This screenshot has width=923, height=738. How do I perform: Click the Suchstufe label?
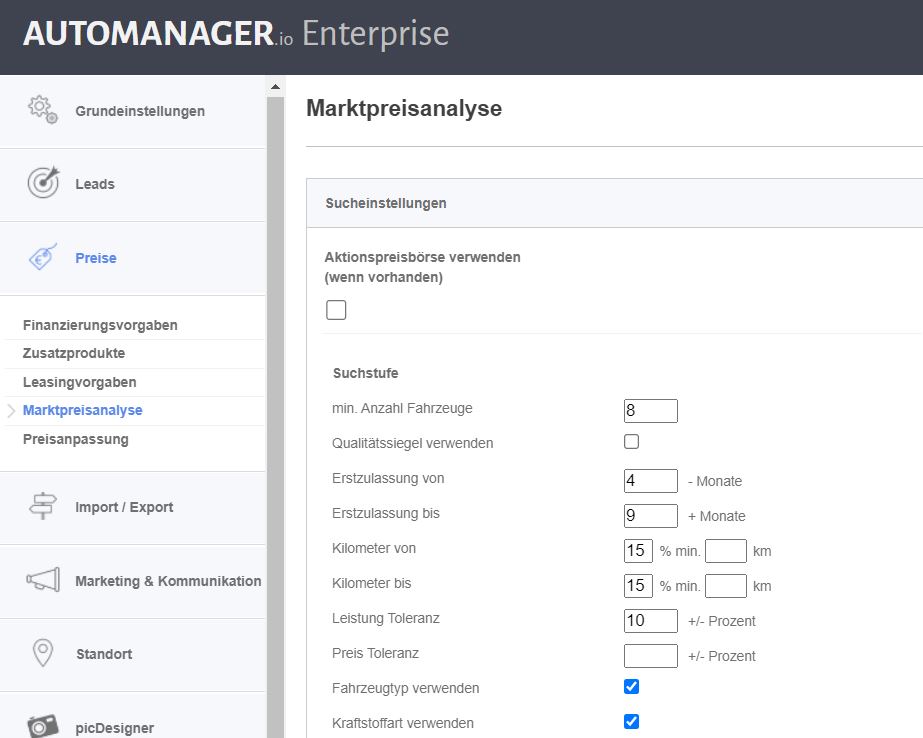(x=366, y=373)
